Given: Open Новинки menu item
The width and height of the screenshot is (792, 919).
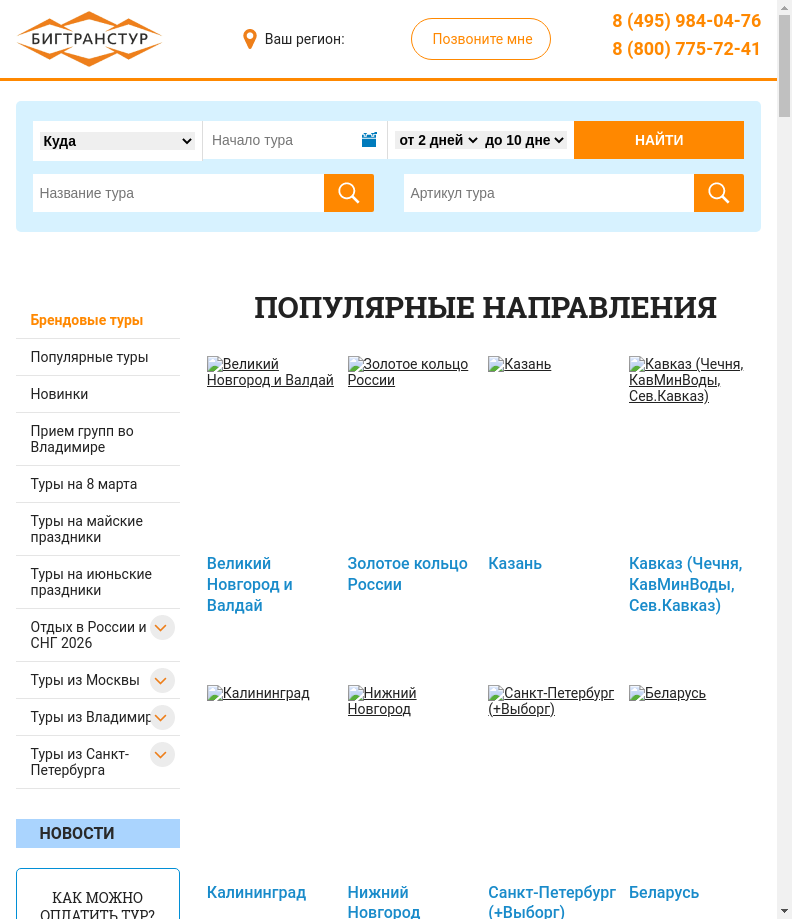Looking at the screenshot, I should (59, 394).
